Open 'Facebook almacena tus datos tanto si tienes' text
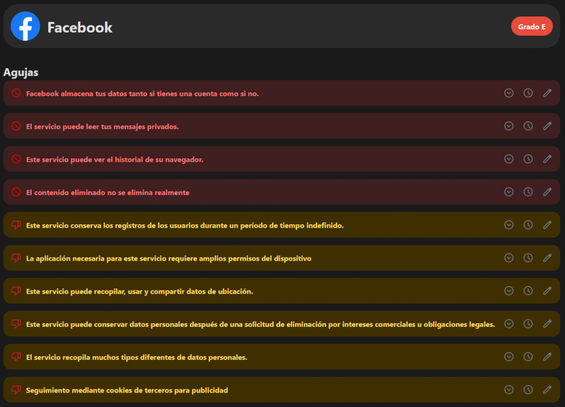Viewport: 565px width, 407px height. pyautogui.click(x=142, y=94)
